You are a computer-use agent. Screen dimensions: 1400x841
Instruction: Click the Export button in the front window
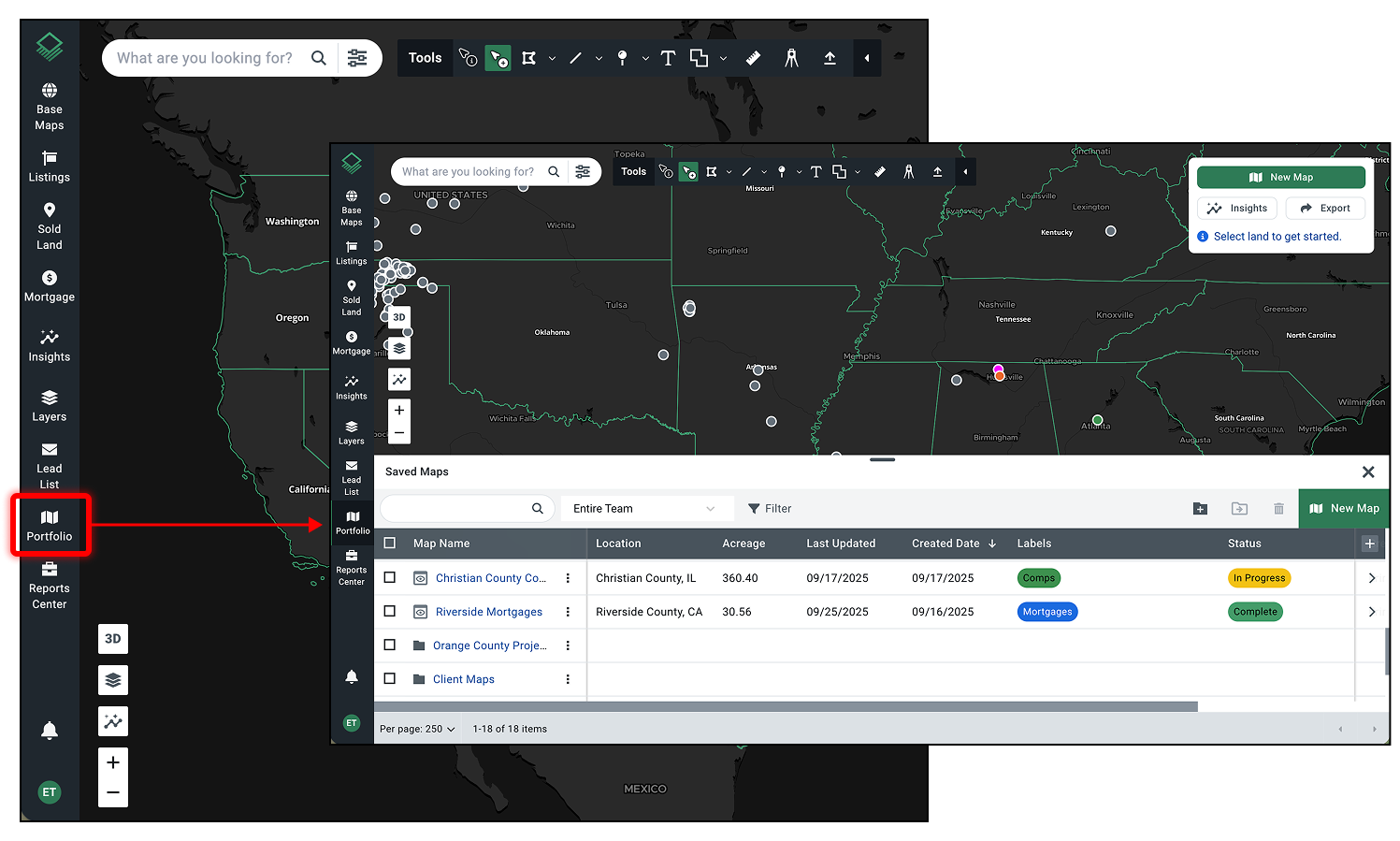click(x=1325, y=209)
